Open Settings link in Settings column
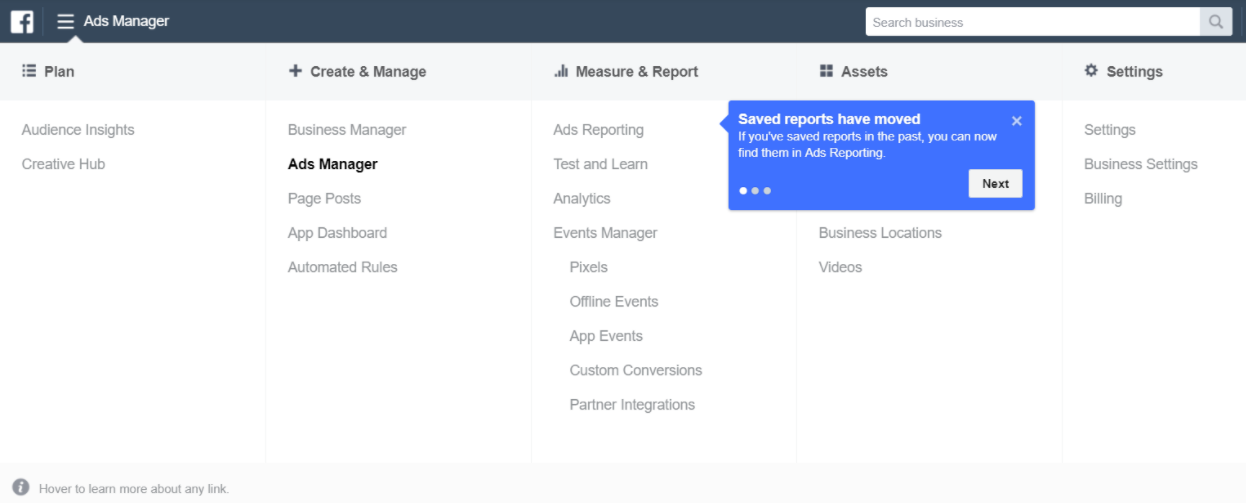 pyautogui.click(x=1110, y=130)
